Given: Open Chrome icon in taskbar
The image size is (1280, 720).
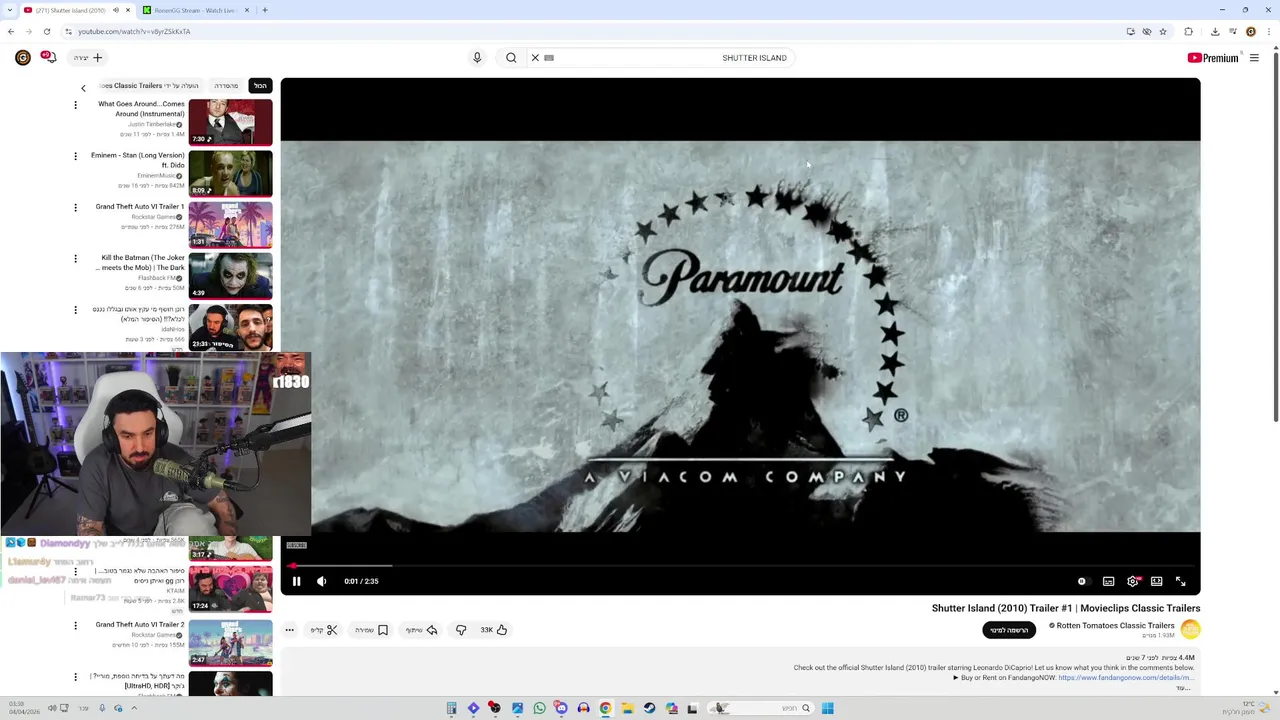Looking at the screenshot, I should tap(605, 709).
